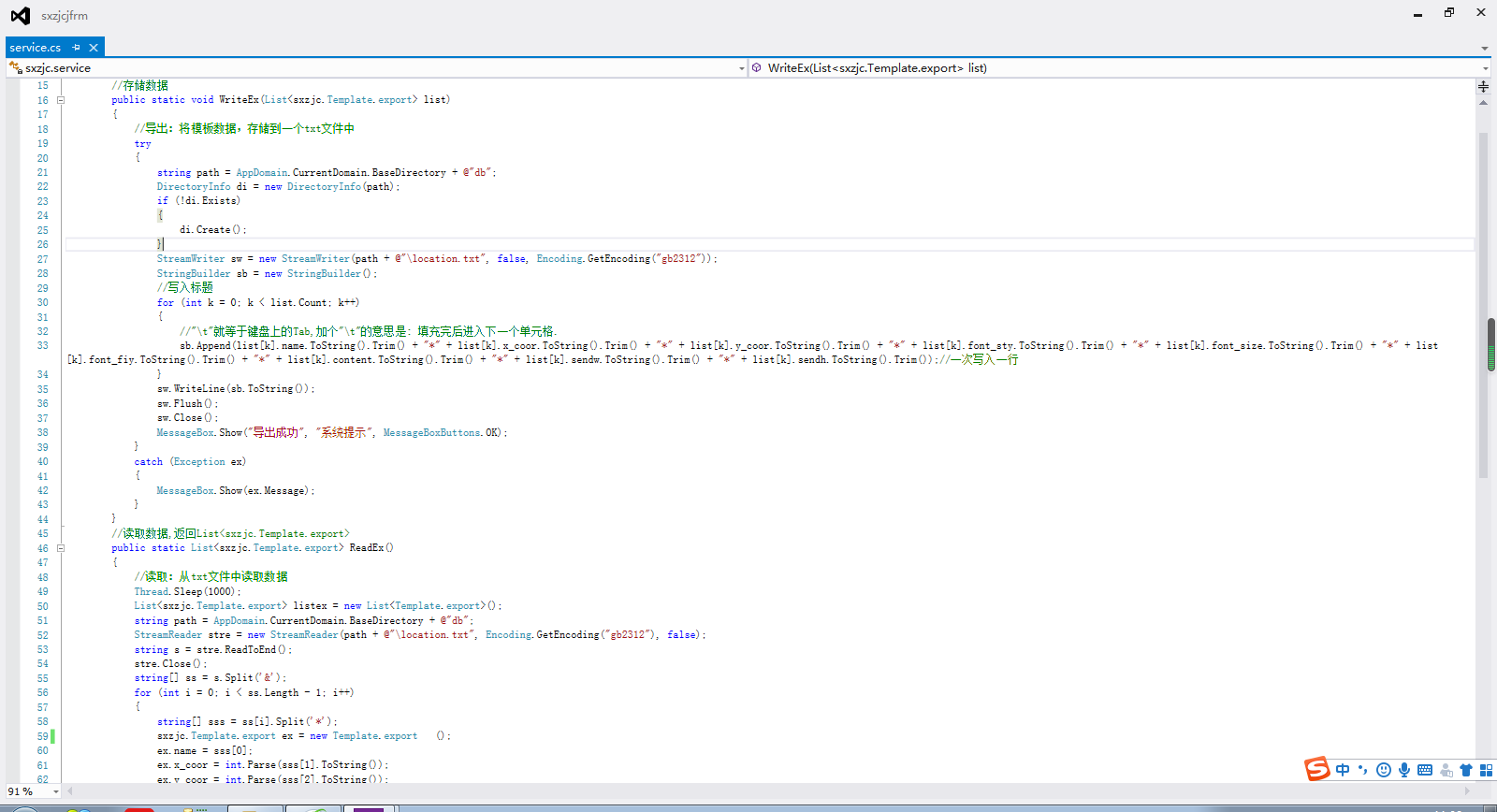
Task: Click 'ex.name = sss[0];' on line 60
Action: click(205, 751)
